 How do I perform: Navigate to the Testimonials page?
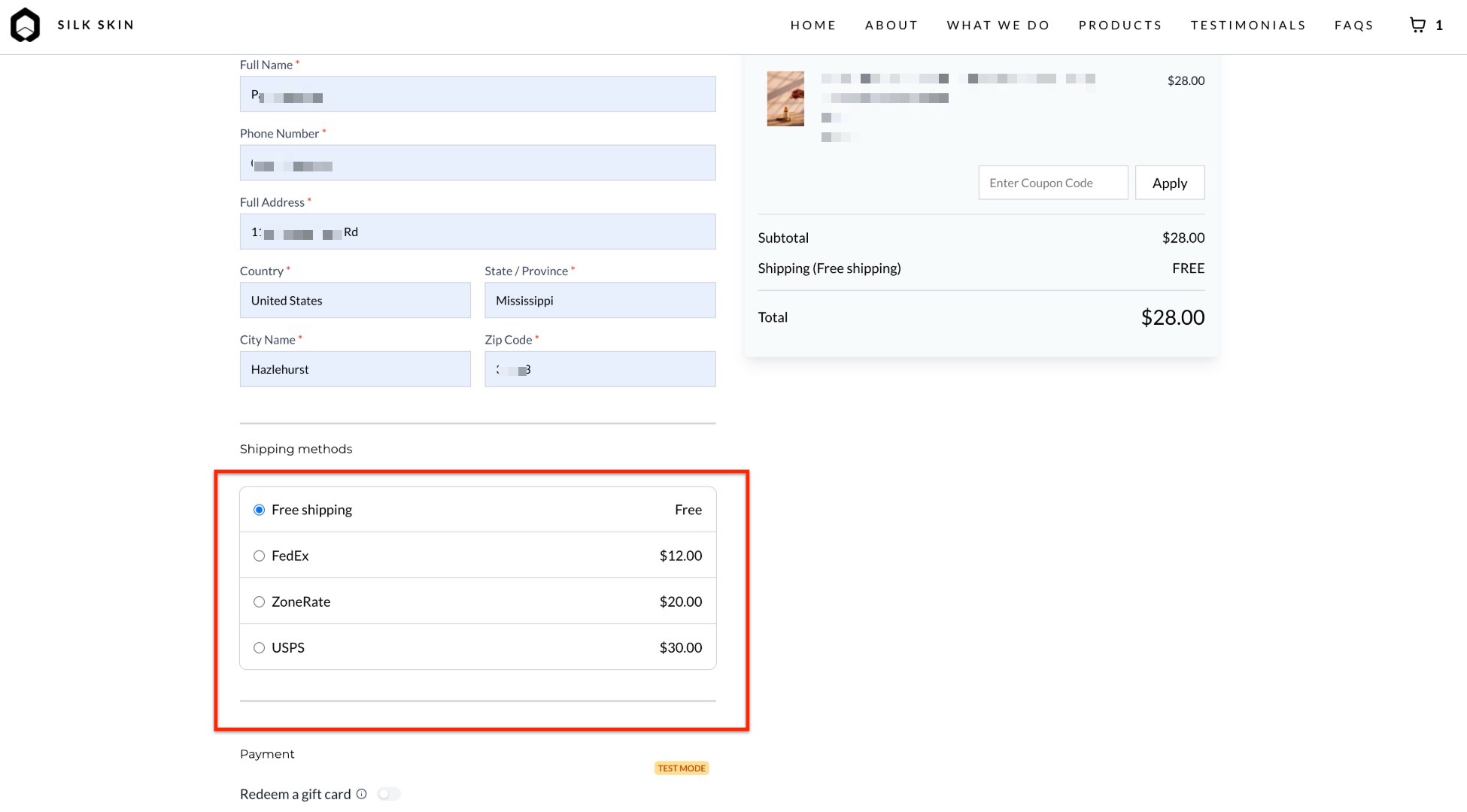tap(1248, 25)
